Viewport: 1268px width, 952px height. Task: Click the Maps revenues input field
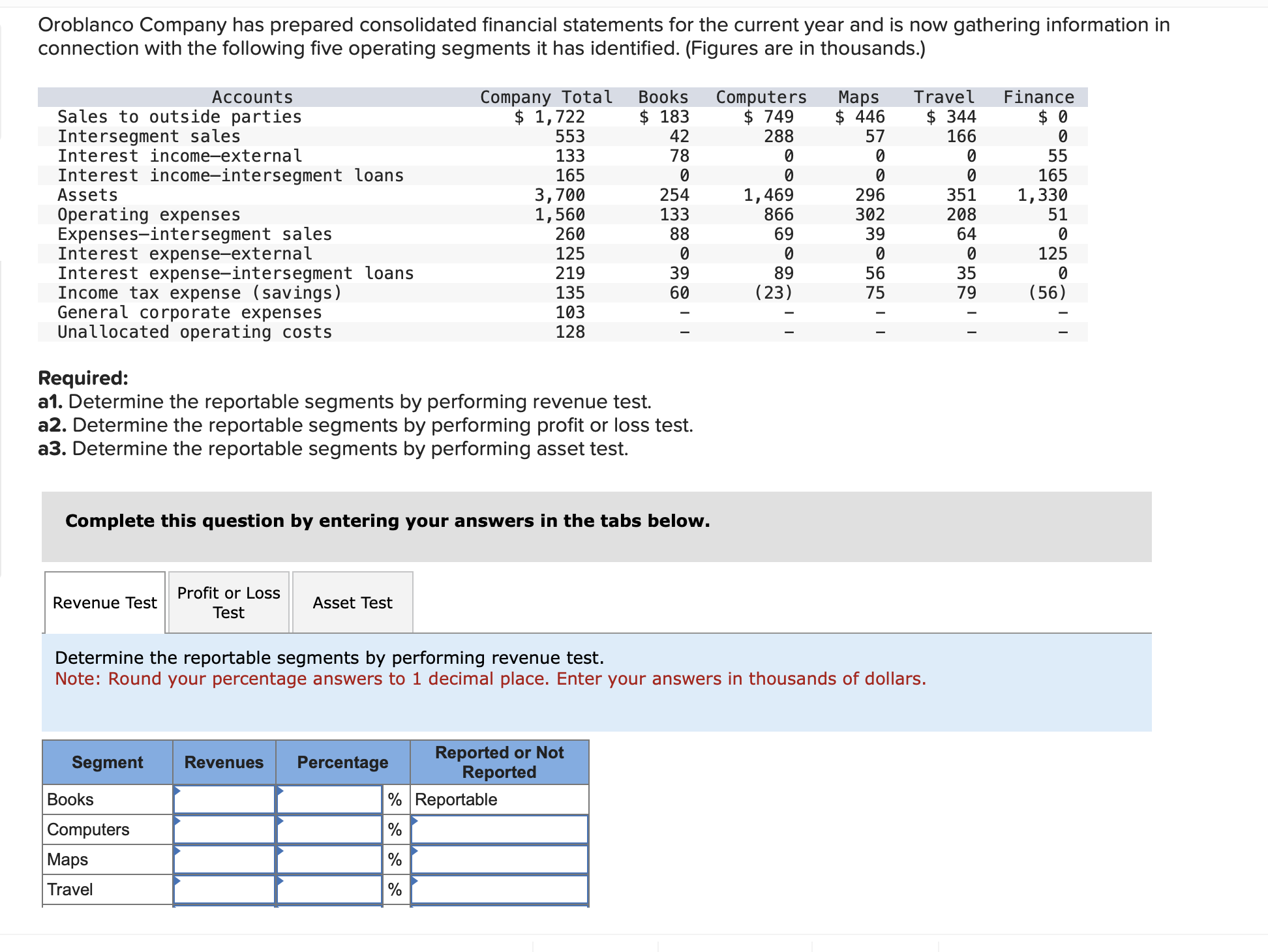pos(224,859)
